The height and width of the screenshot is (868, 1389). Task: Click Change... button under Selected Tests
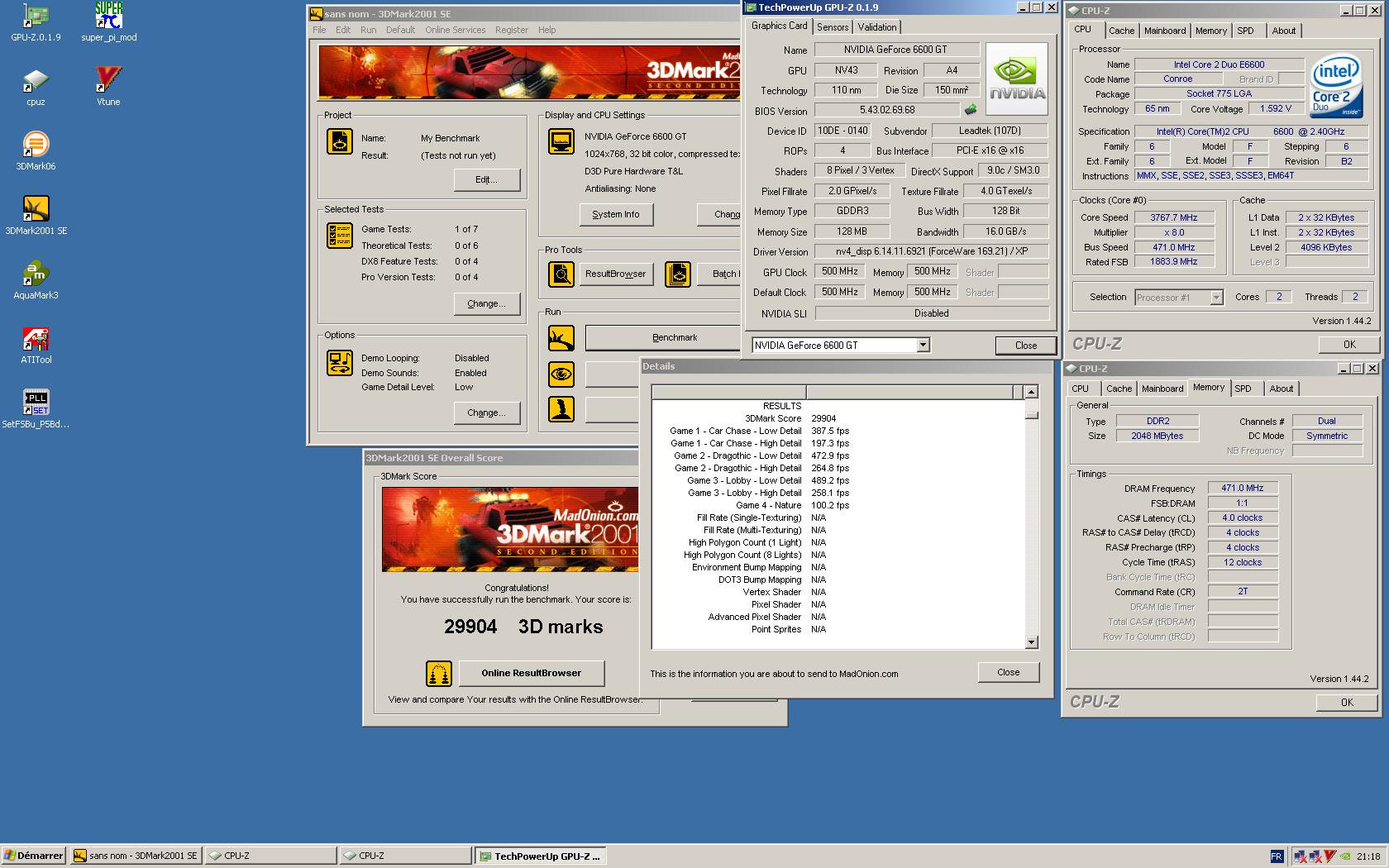click(487, 303)
